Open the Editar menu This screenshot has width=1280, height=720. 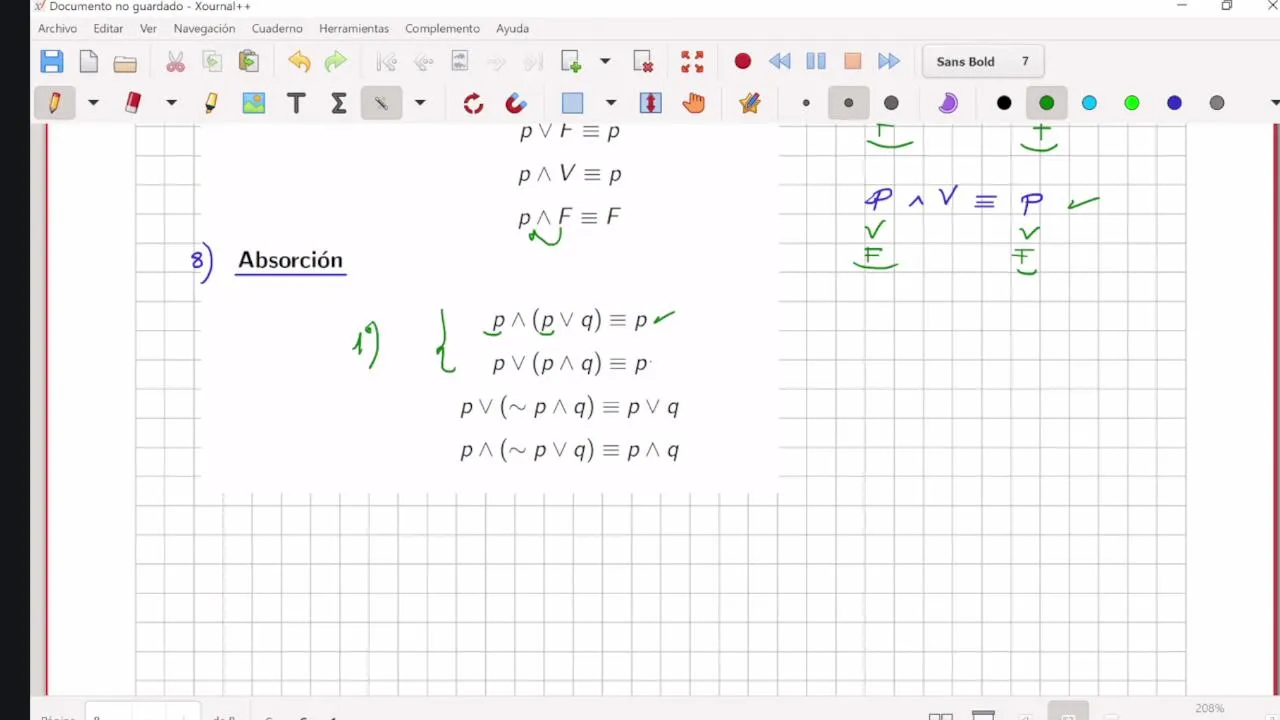(x=108, y=28)
